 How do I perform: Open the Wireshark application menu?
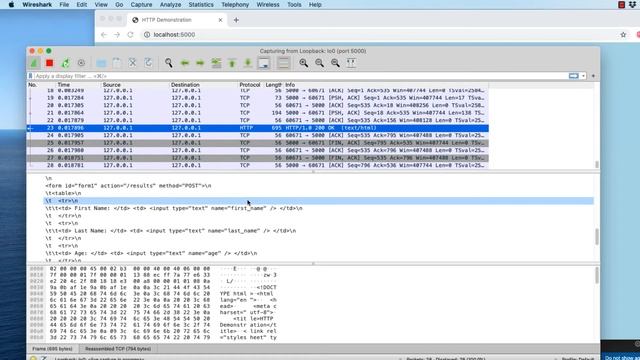37,4
